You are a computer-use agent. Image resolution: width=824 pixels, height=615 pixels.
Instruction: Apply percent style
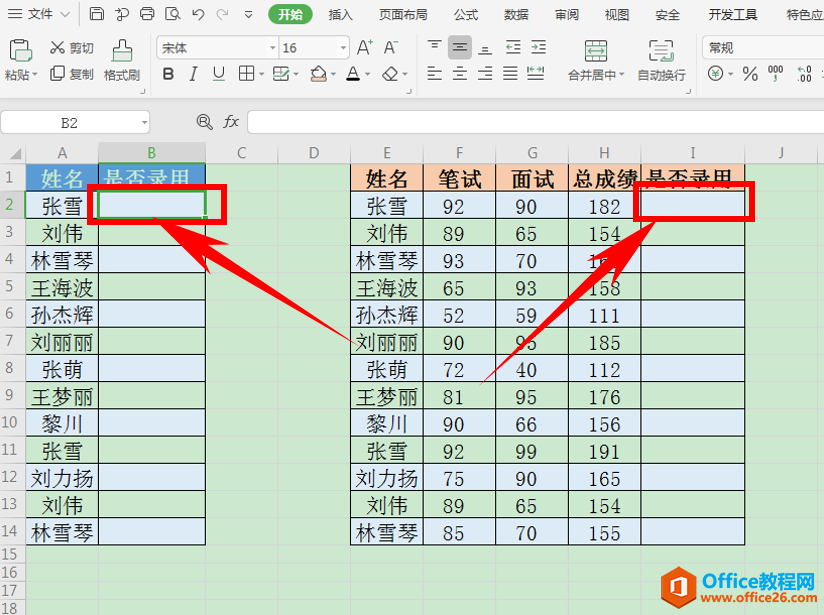(750, 74)
